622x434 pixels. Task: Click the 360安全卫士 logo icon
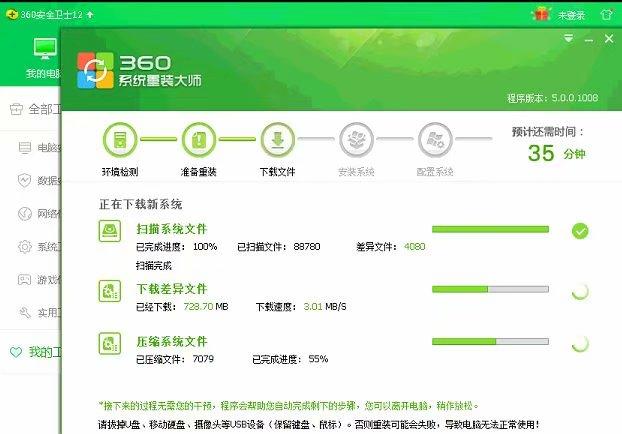pyautogui.click(x=12, y=15)
